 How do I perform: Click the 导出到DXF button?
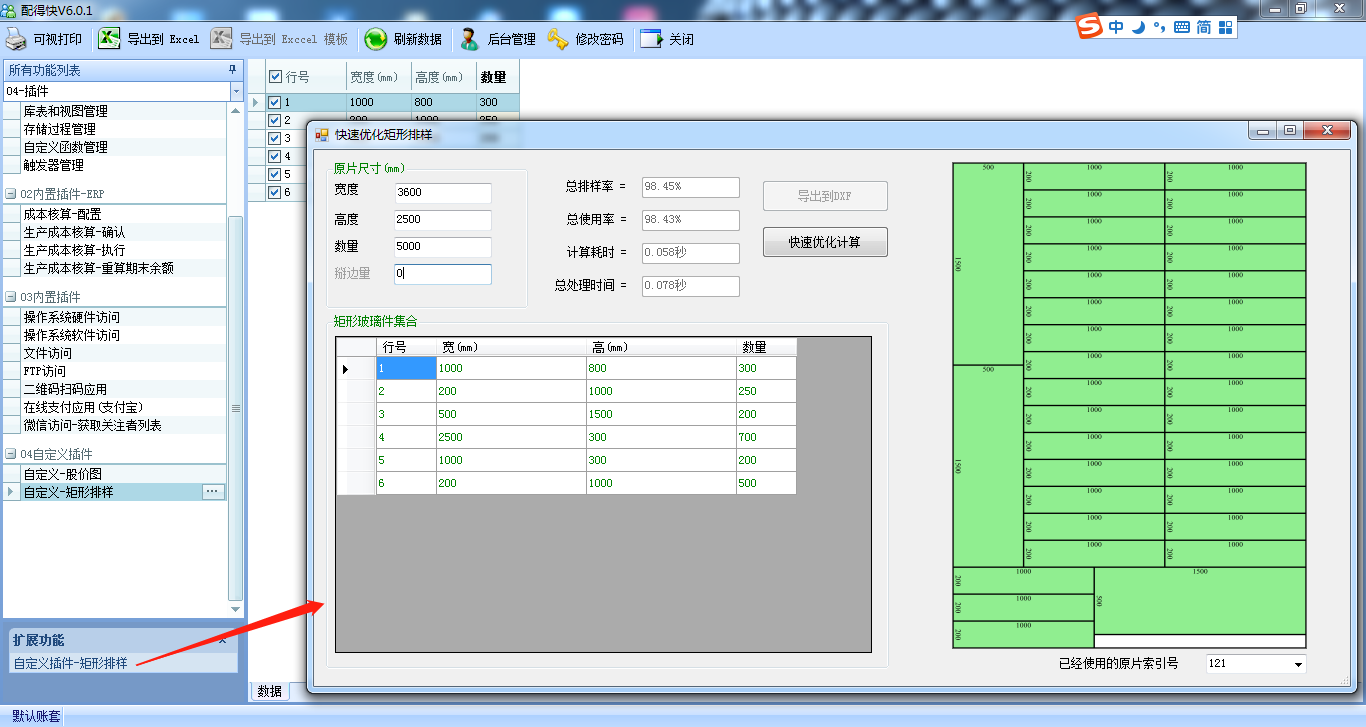[825, 196]
